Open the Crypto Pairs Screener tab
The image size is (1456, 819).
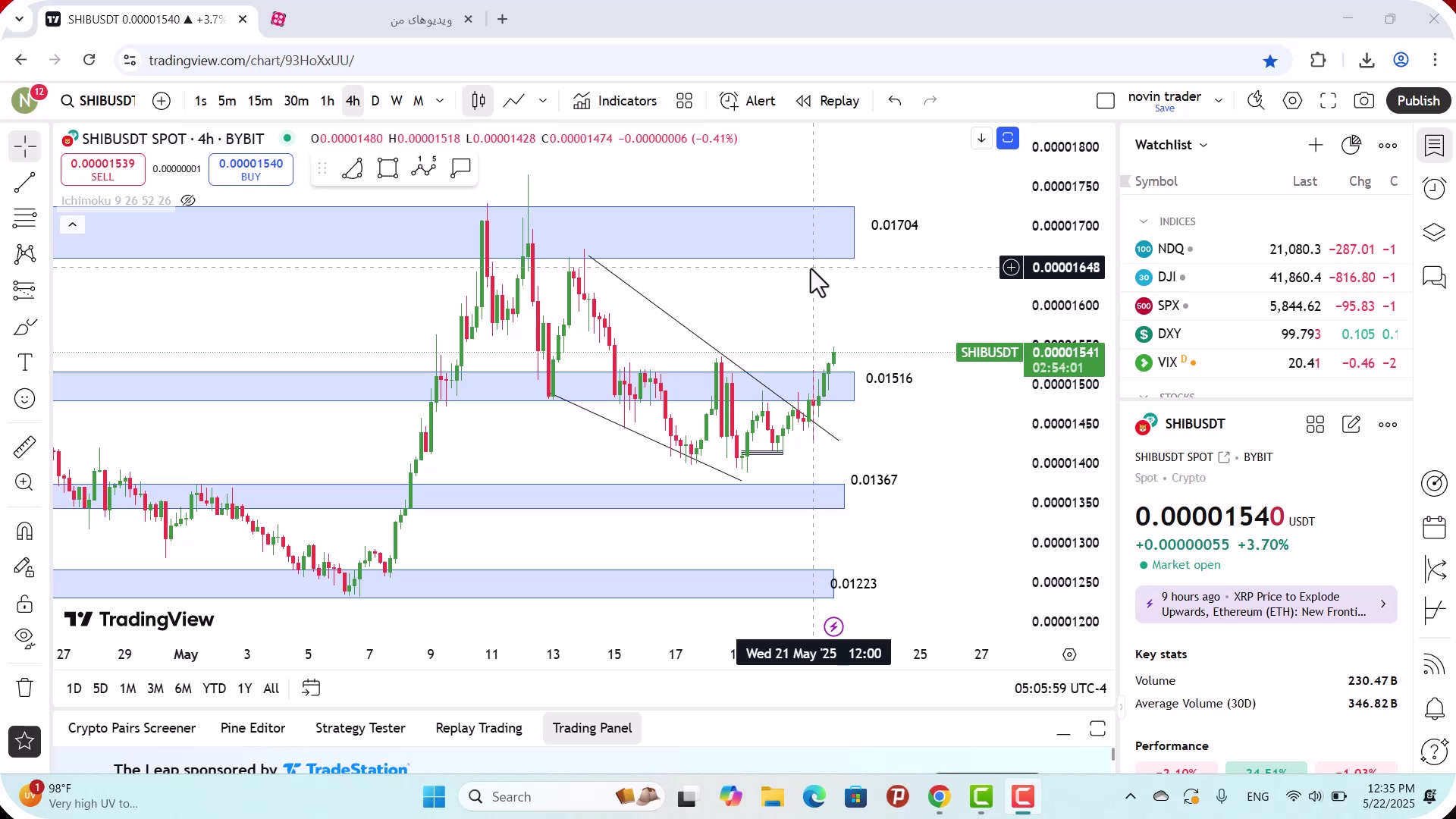[132, 728]
